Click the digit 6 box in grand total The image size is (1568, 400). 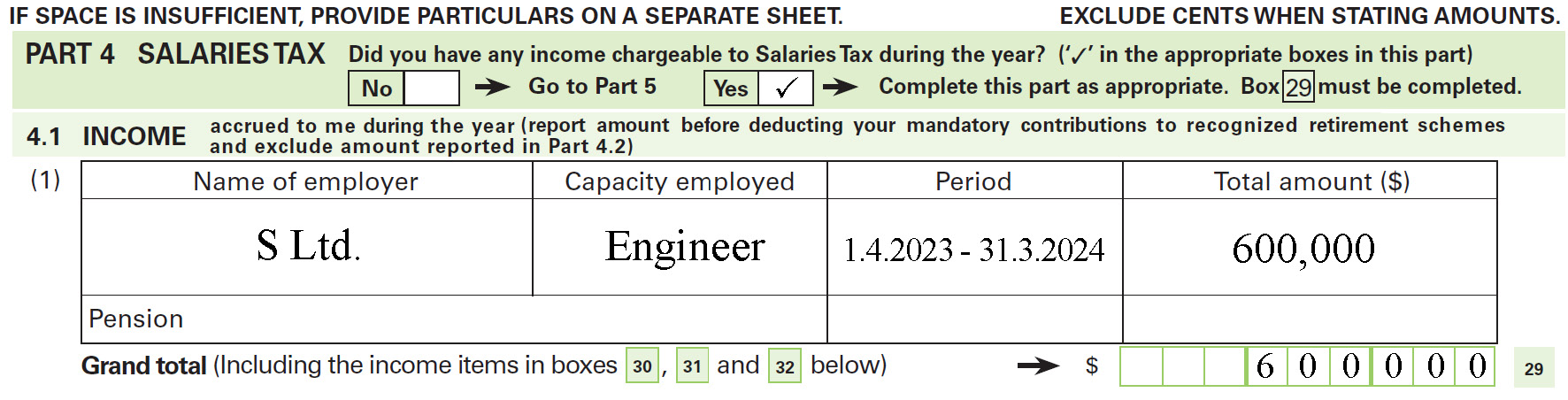click(x=1266, y=366)
